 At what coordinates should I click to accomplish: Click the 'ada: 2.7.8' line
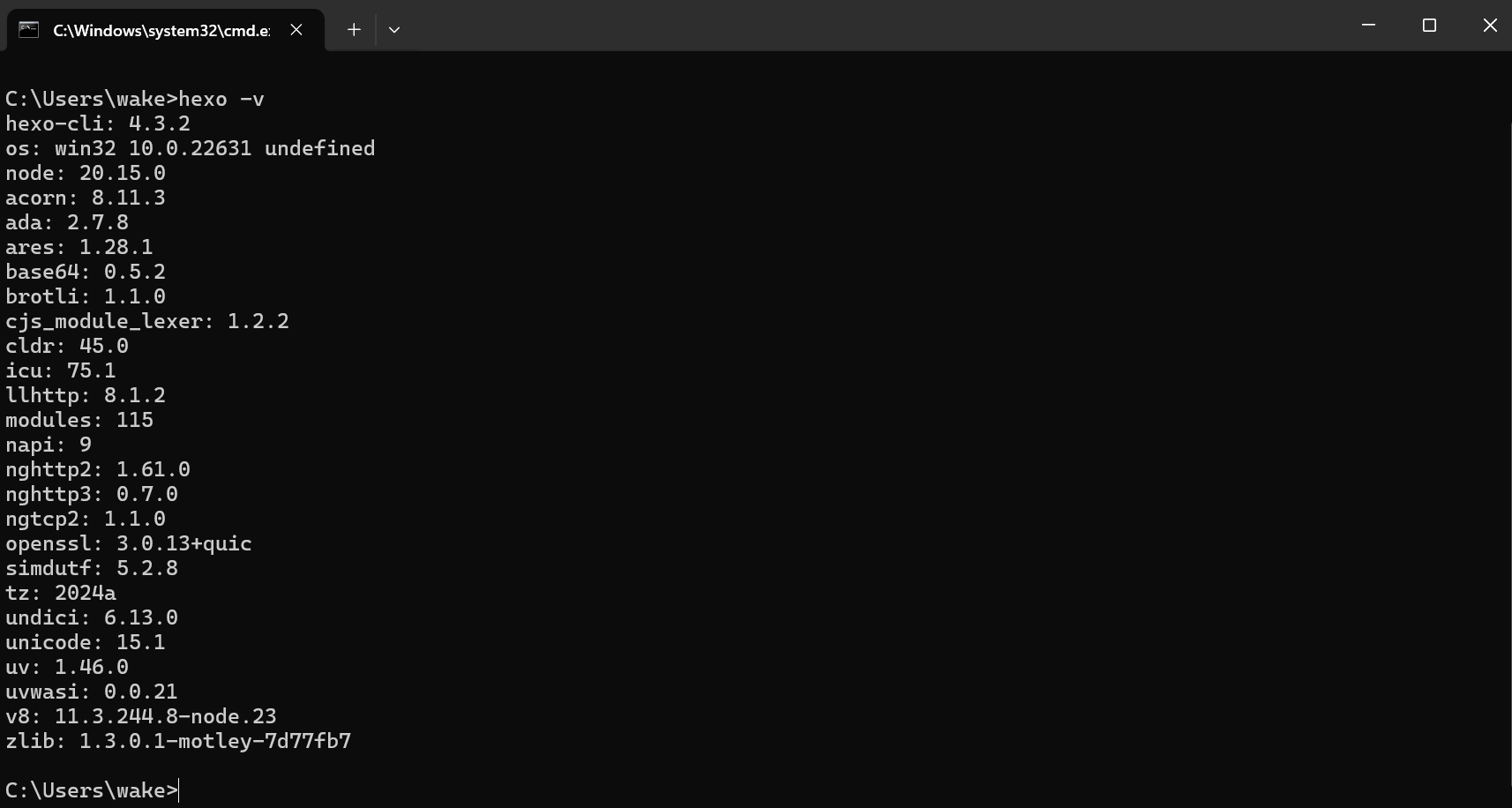[67, 222]
